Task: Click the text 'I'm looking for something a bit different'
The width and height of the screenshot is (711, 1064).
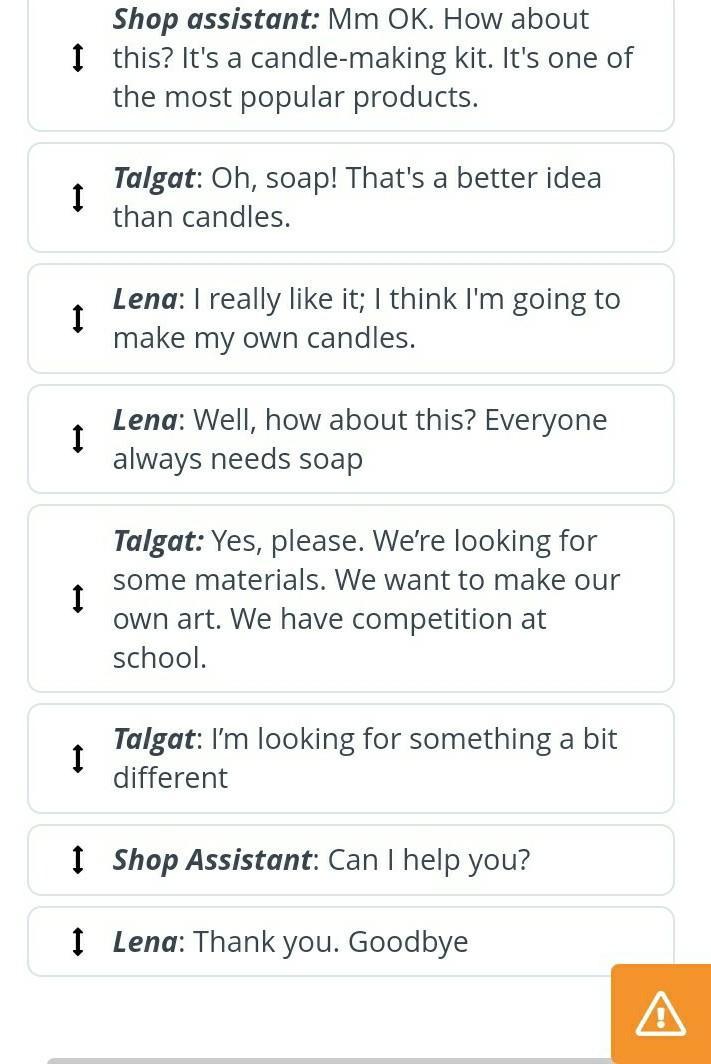Action: point(365,758)
